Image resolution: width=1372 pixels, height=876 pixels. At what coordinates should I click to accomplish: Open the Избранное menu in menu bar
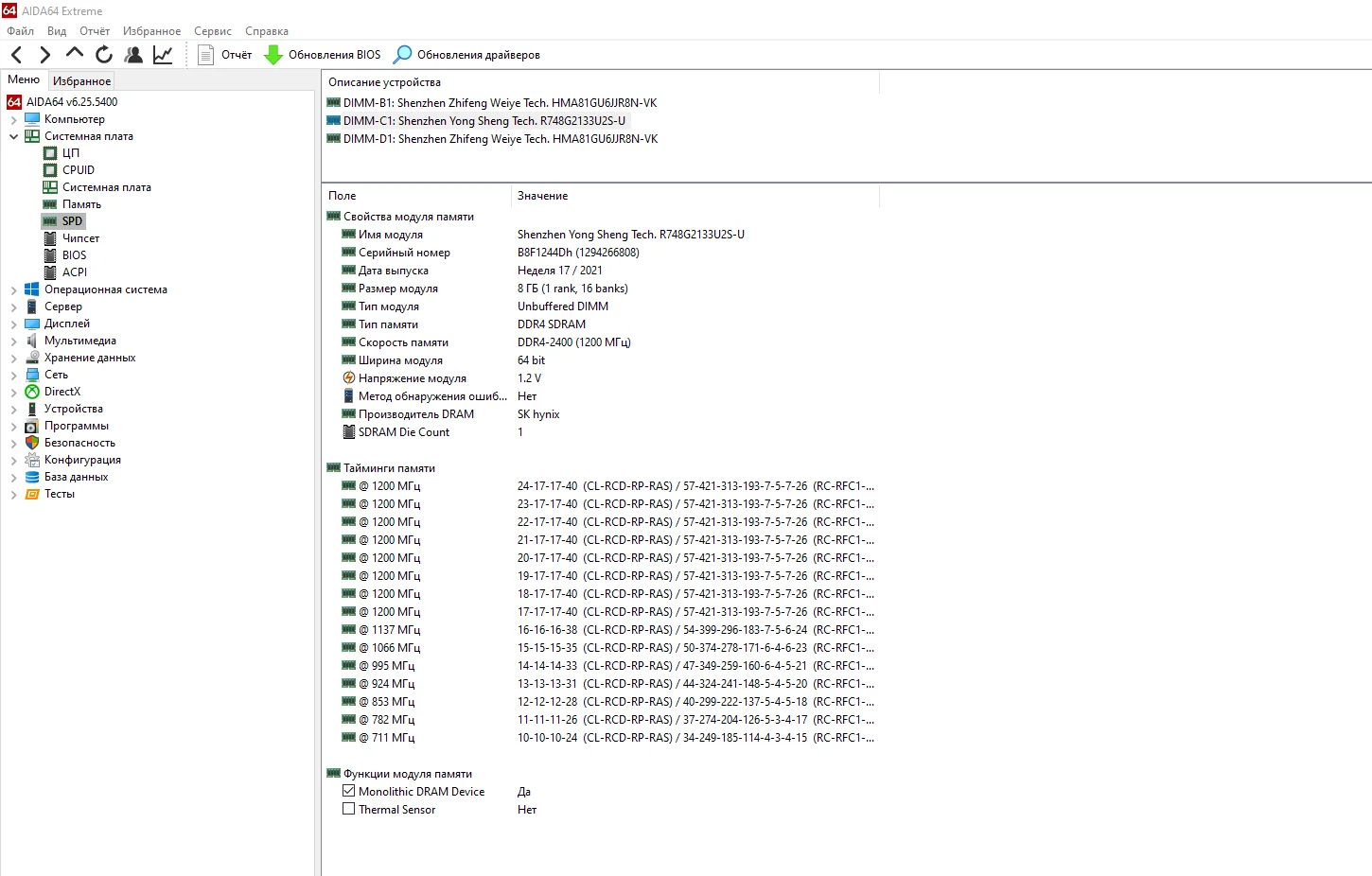point(151,31)
